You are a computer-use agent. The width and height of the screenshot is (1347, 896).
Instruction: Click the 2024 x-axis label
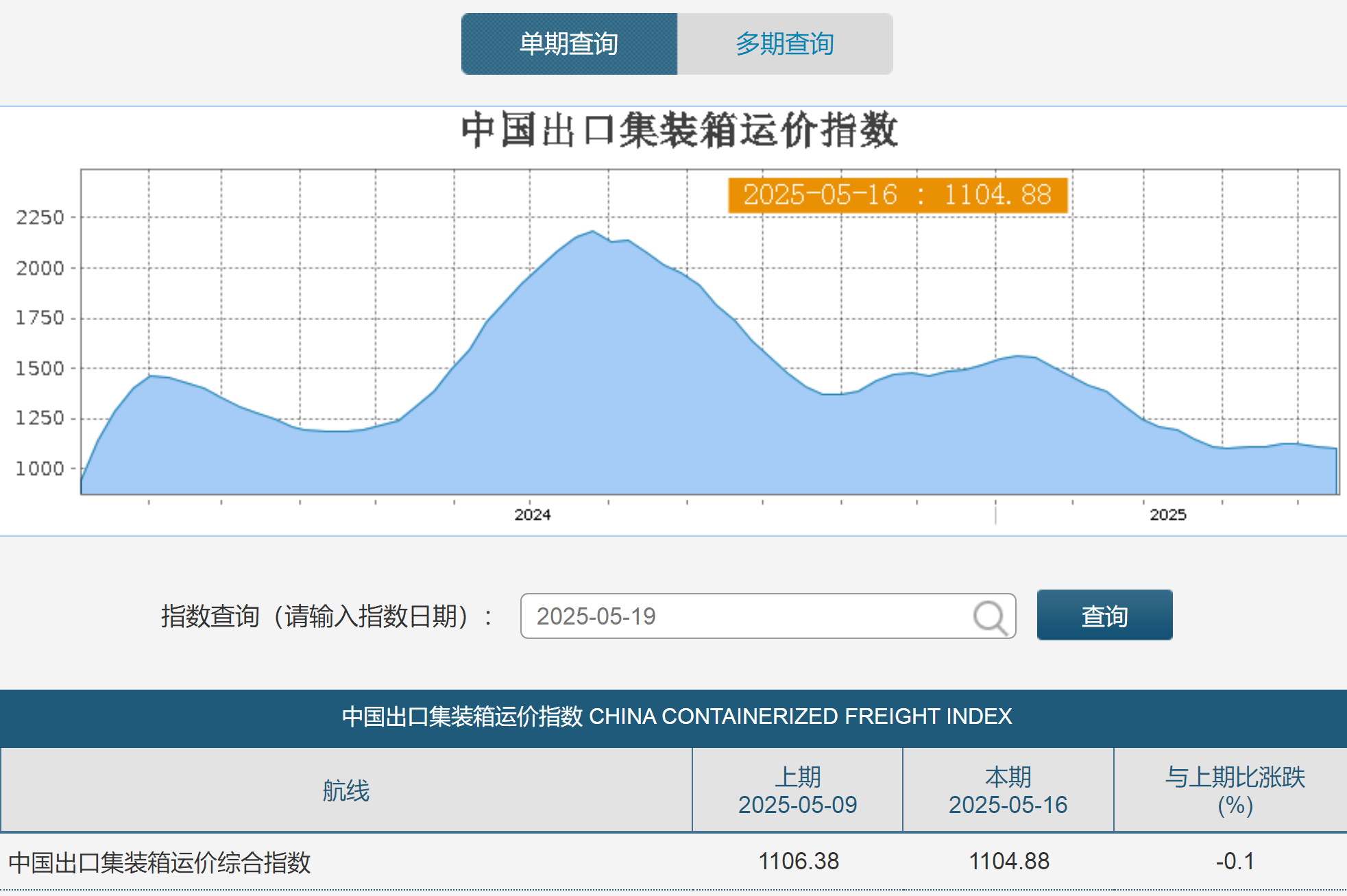(x=532, y=515)
